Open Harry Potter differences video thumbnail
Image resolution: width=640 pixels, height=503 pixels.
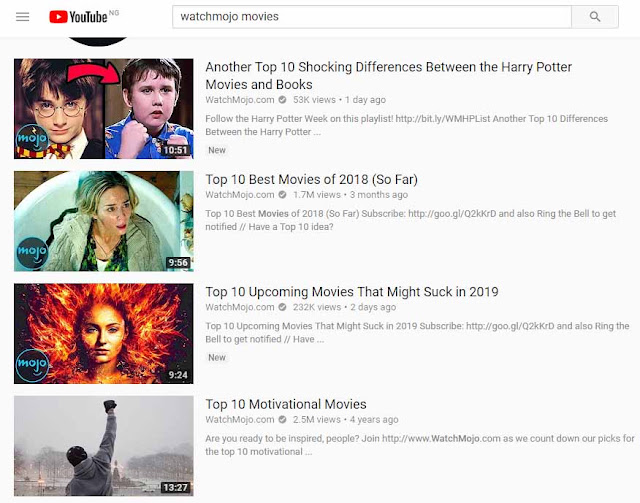(x=104, y=109)
